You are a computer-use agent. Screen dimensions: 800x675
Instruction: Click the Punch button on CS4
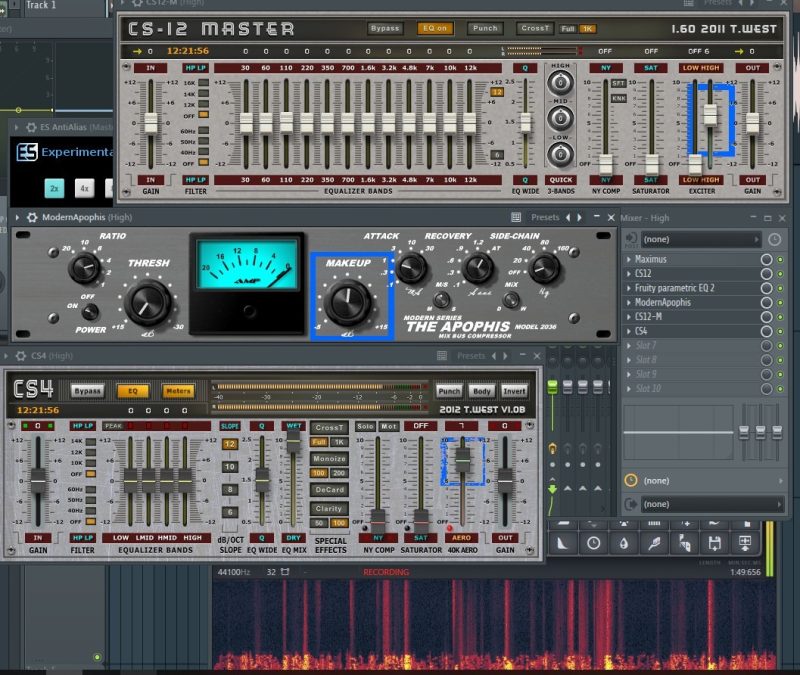449,391
